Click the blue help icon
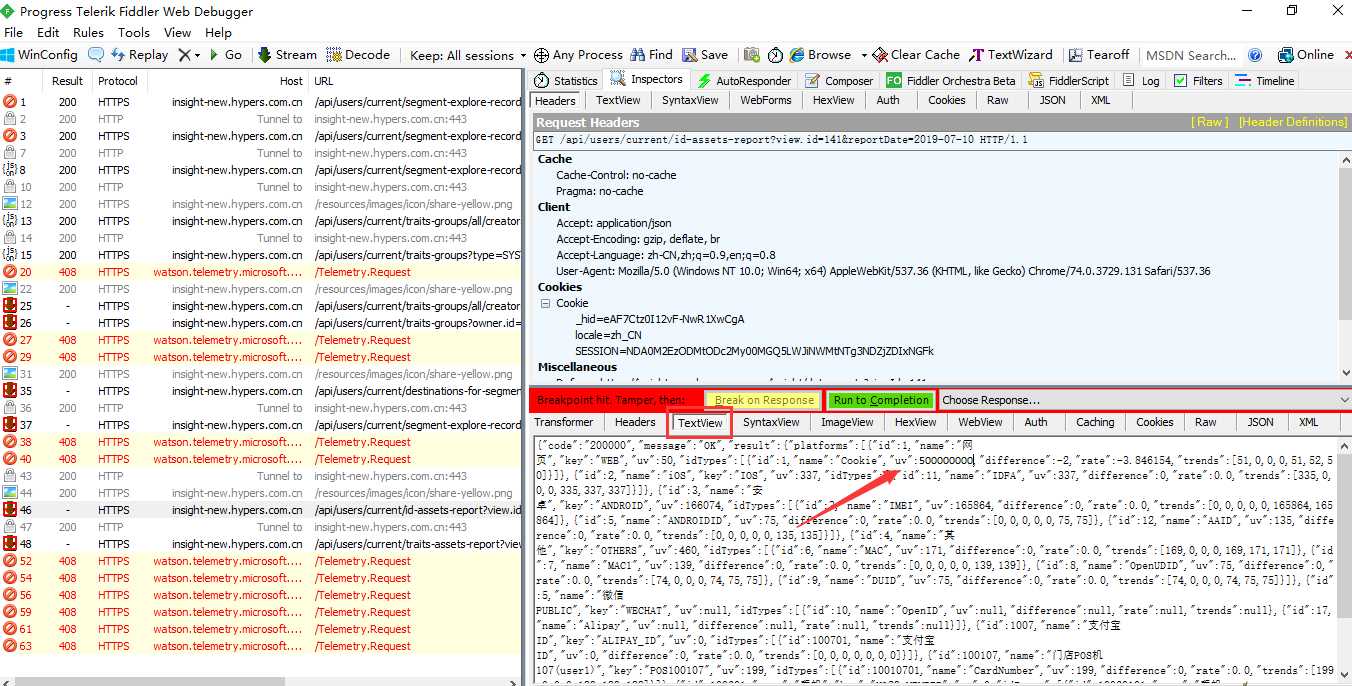 [1255, 55]
